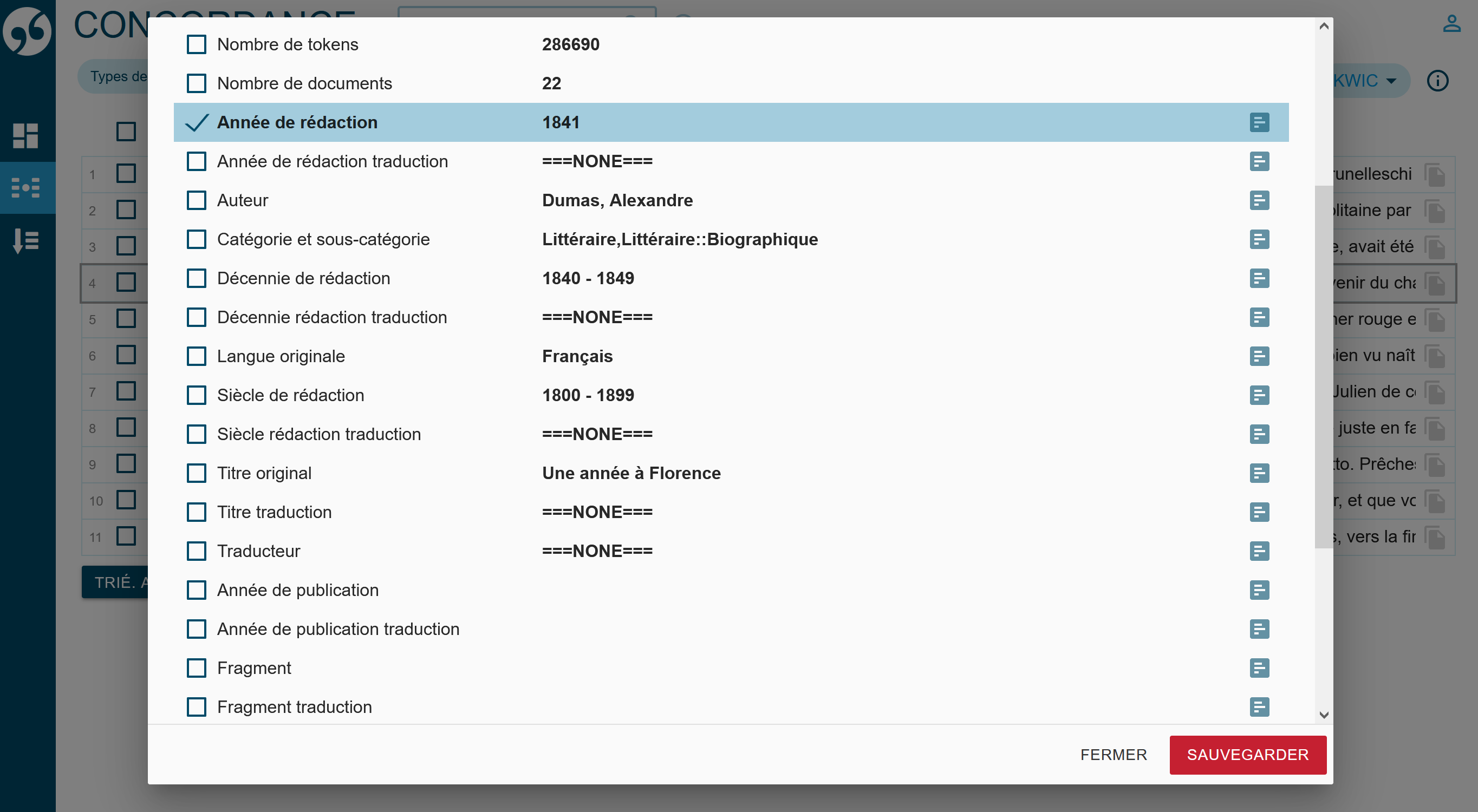Click the Fragment traduction row icon
The height and width of the screenshot is (812, 1478).
point(1259,707)
